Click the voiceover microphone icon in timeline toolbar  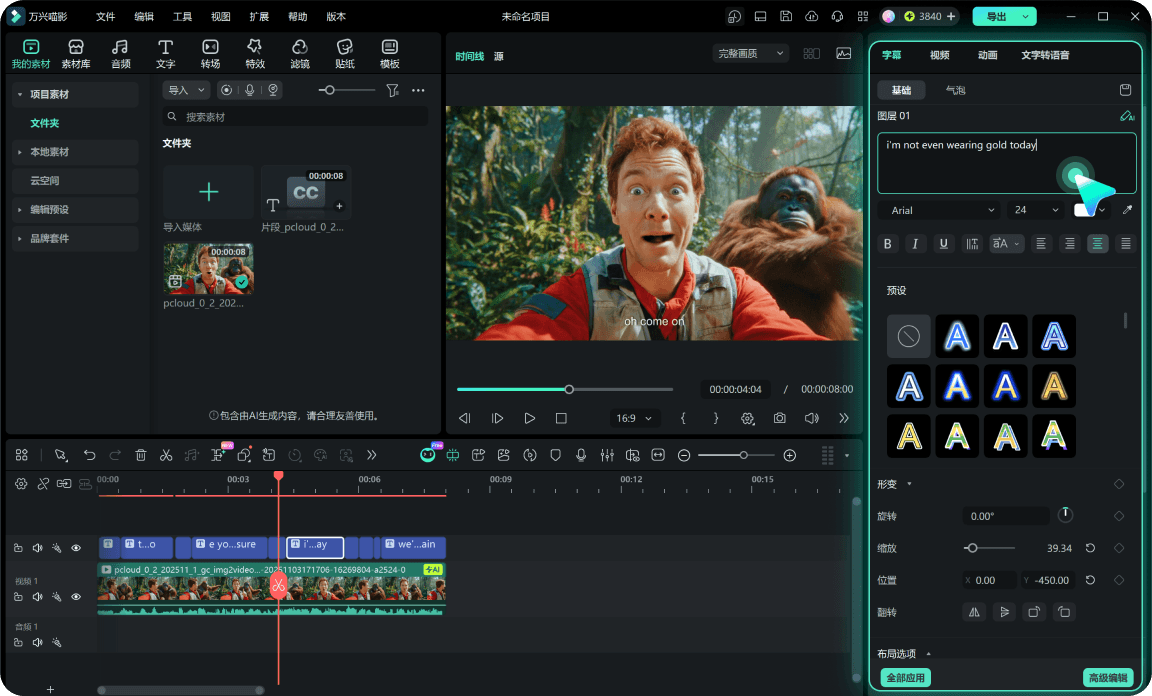click(x=581, y=456)
